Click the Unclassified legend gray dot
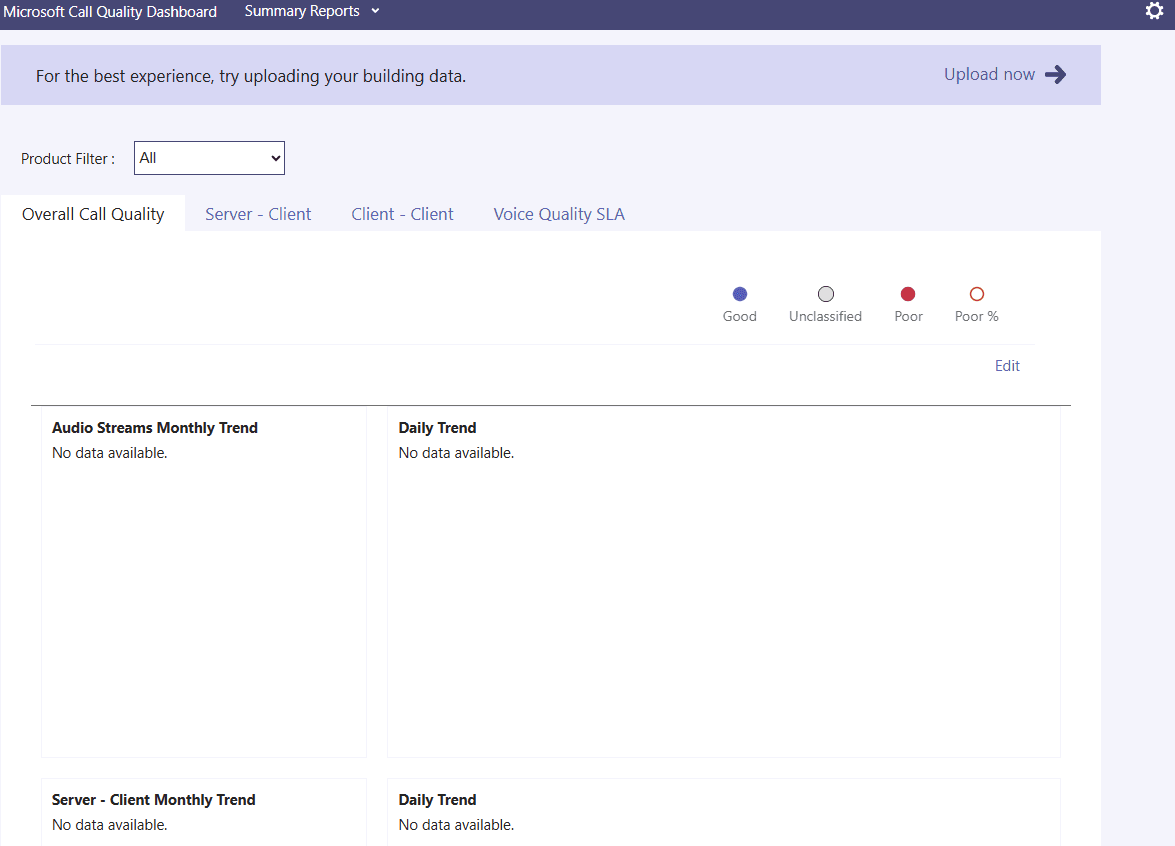 [826, 294]
